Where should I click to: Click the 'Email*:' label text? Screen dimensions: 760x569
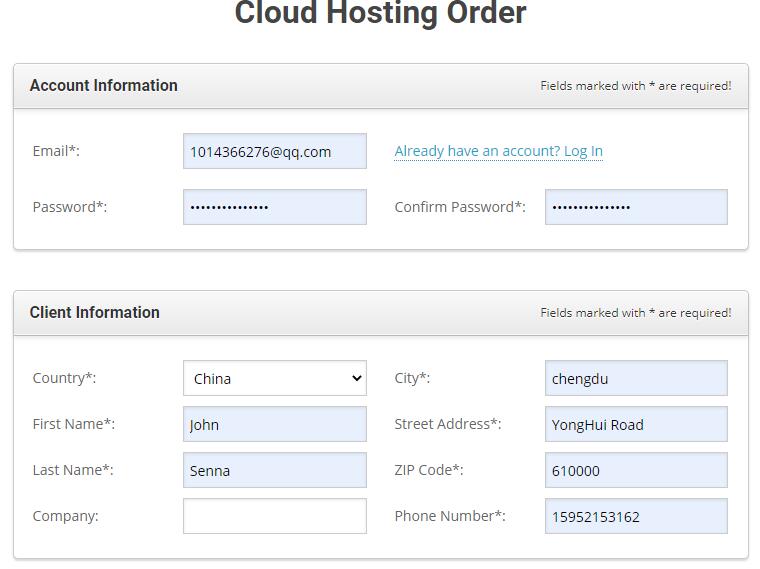point(56,151)
